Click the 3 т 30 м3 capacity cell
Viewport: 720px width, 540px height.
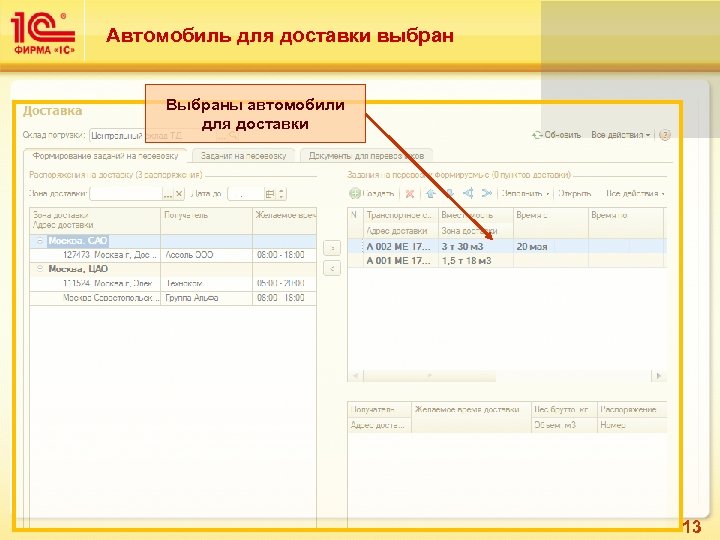click(x=476, y=247)
